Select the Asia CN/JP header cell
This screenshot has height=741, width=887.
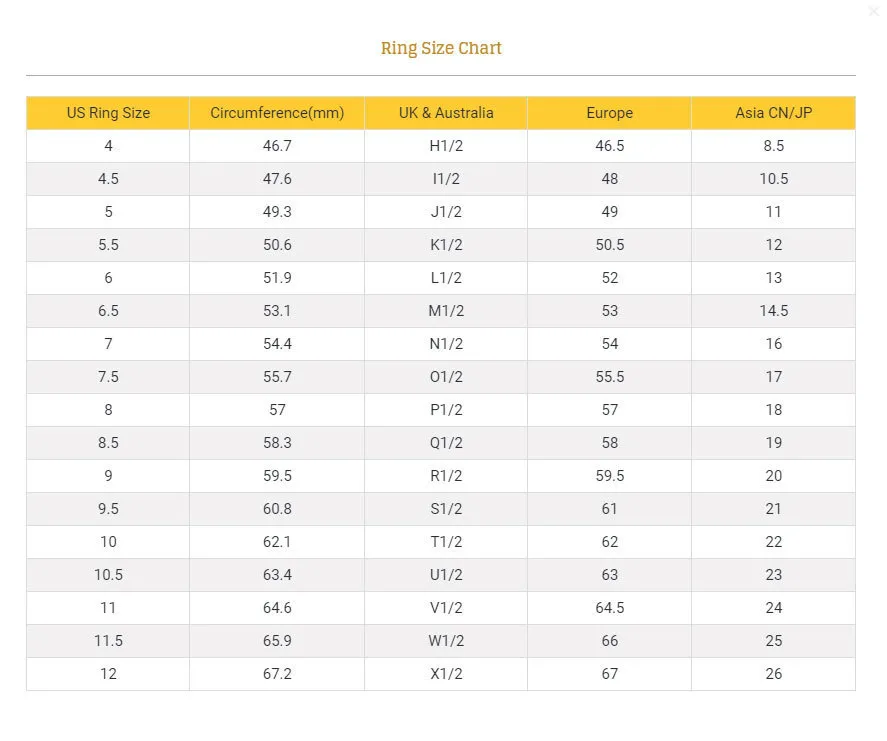[x=773, y=113]
